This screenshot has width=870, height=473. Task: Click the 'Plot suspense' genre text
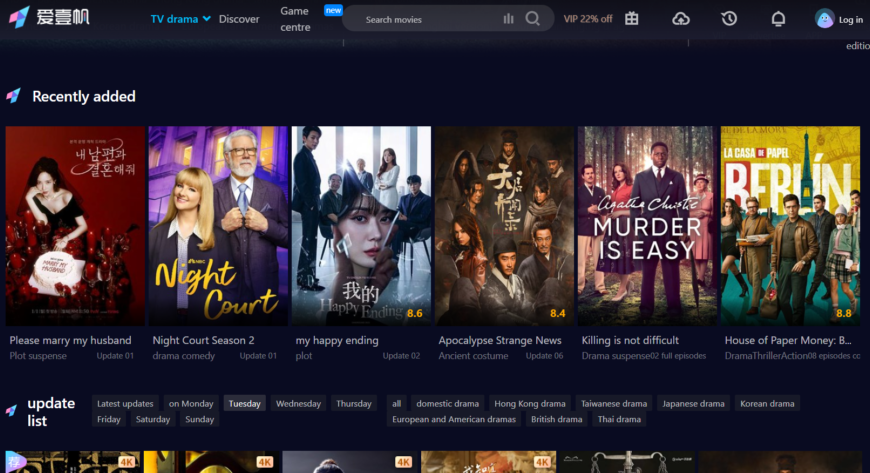(x=38, y=356)
